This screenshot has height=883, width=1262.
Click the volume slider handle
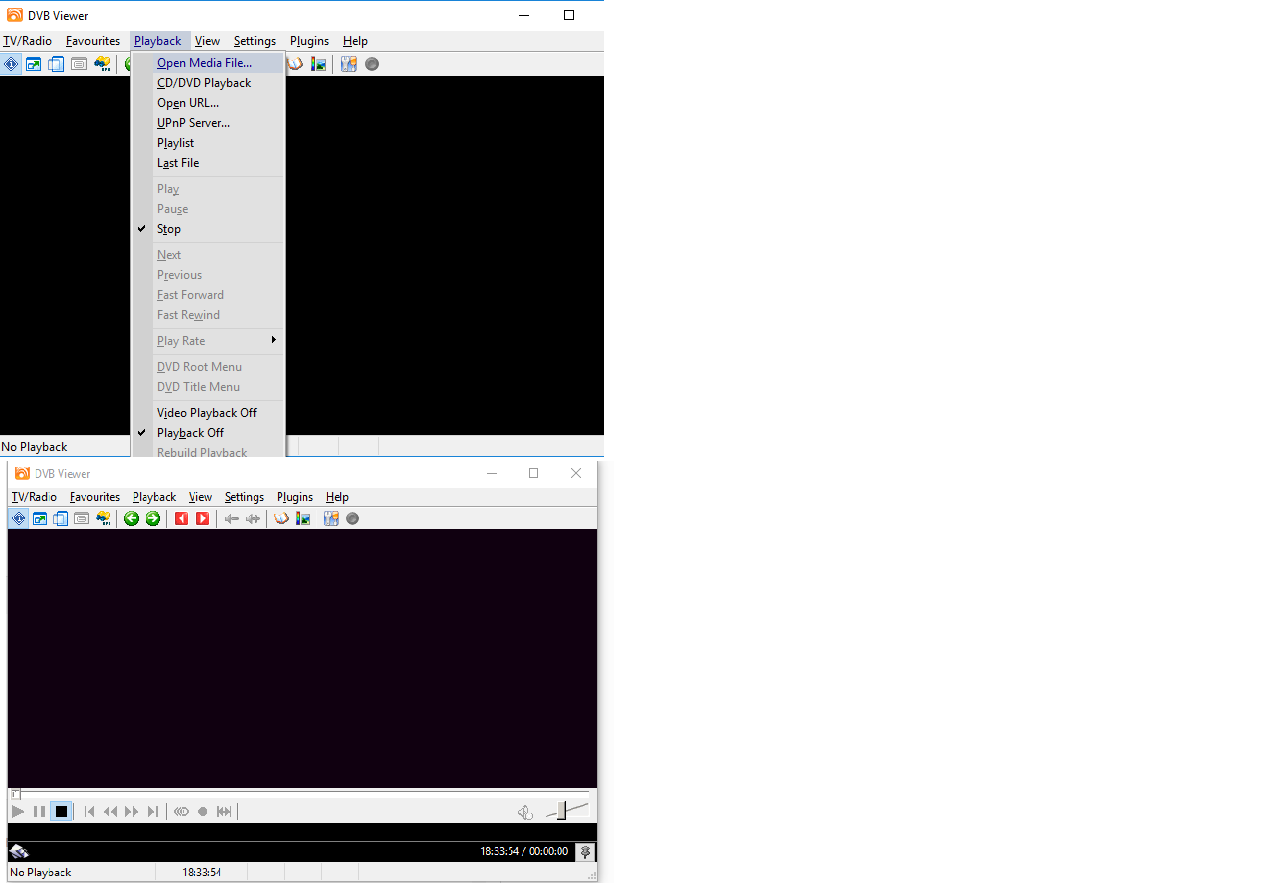pos(562,810)
